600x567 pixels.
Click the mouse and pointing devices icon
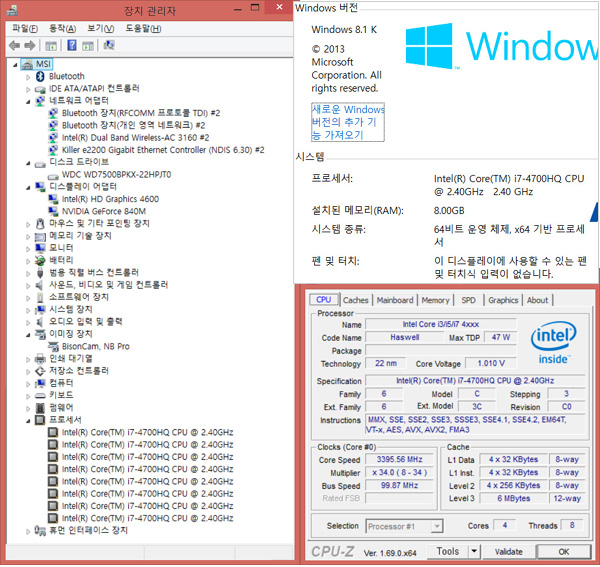(40, 223)
